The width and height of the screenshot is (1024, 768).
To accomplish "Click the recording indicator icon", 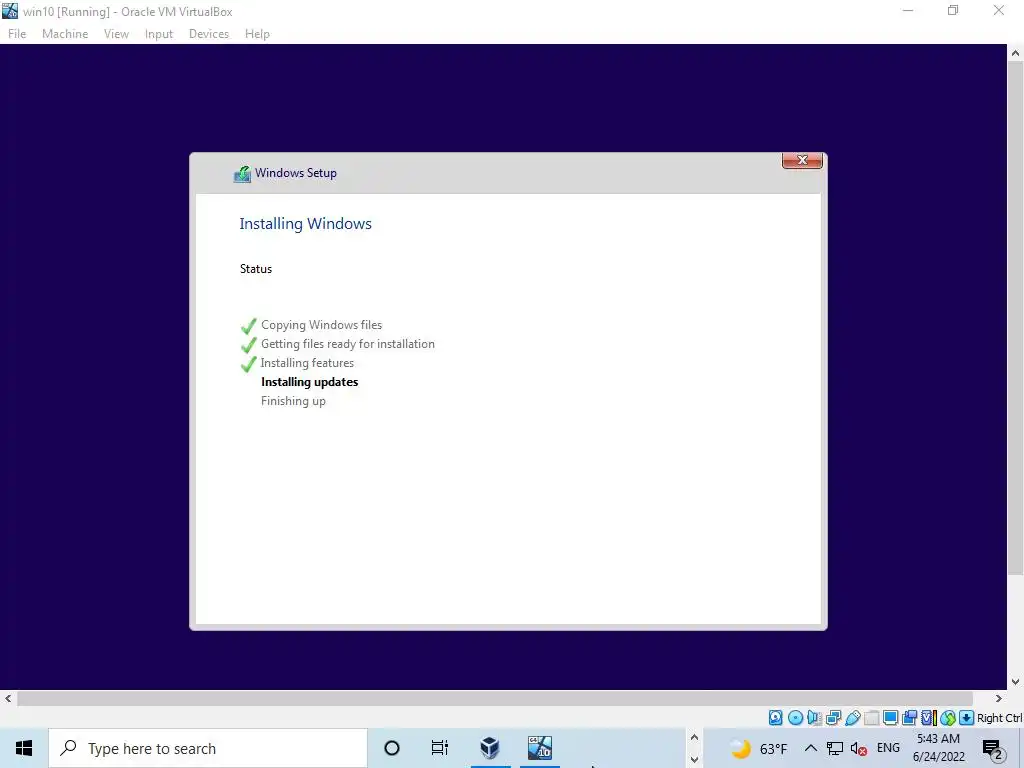I will [909, 718].
